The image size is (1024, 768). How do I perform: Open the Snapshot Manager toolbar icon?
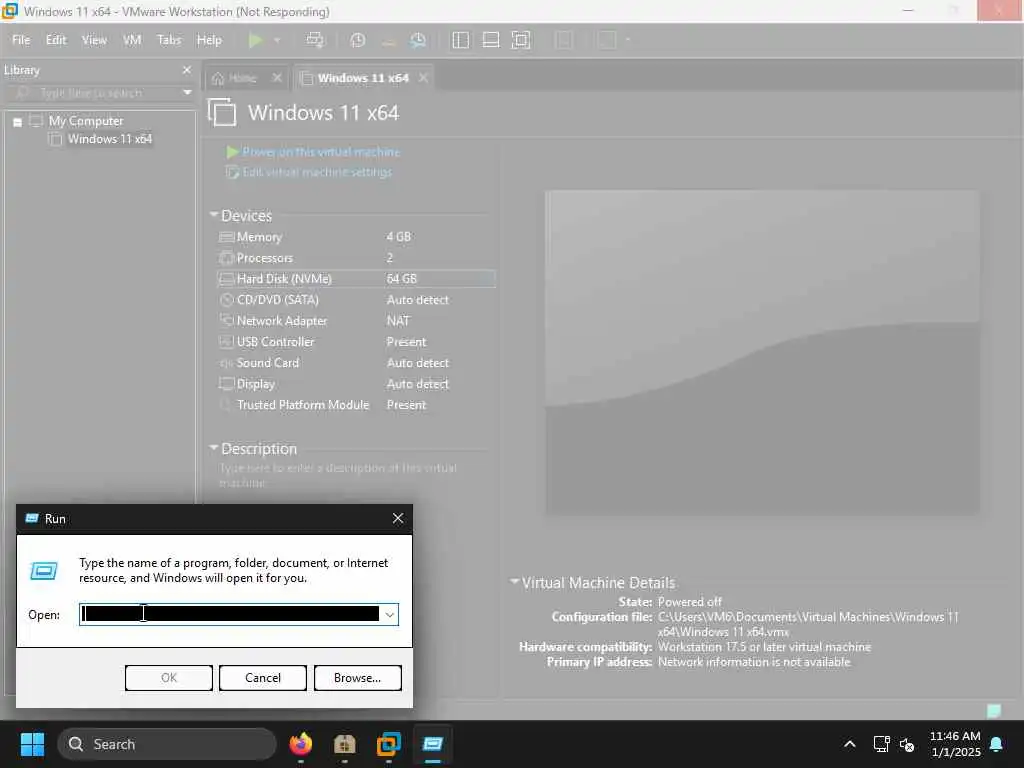(418, 40)
